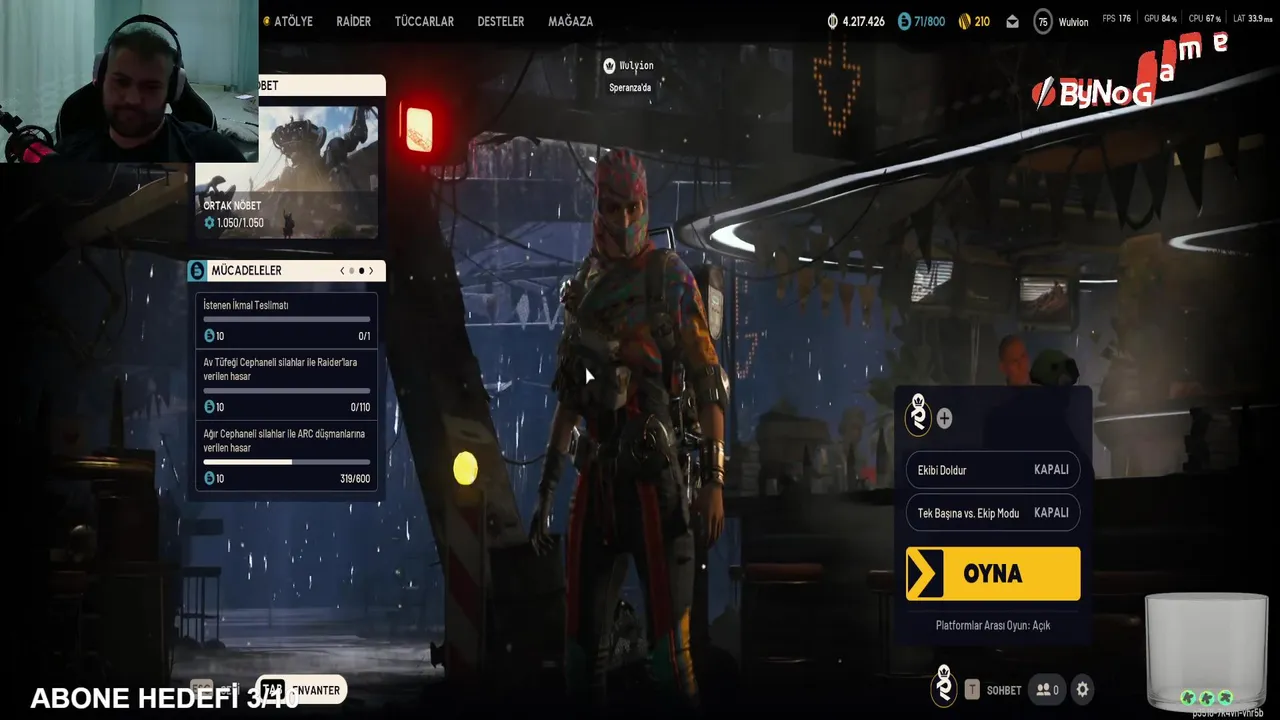Click the 319/600 progress value
Viewport: 1280px width, 720px height.
(355, 479)
